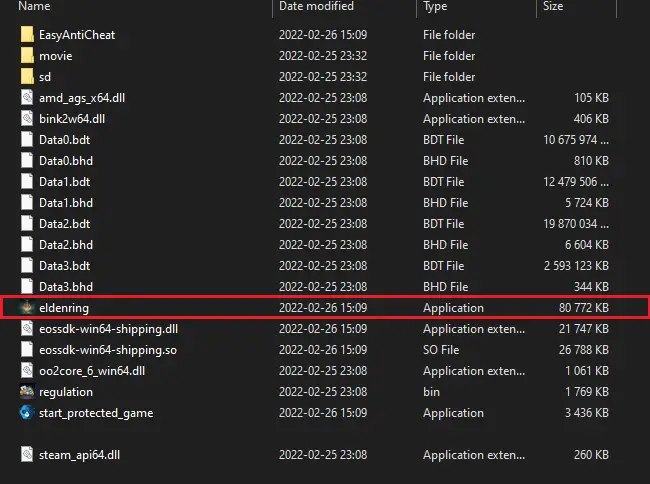Click the Data1.bdt file icon
650x484 pixels.
27,182
